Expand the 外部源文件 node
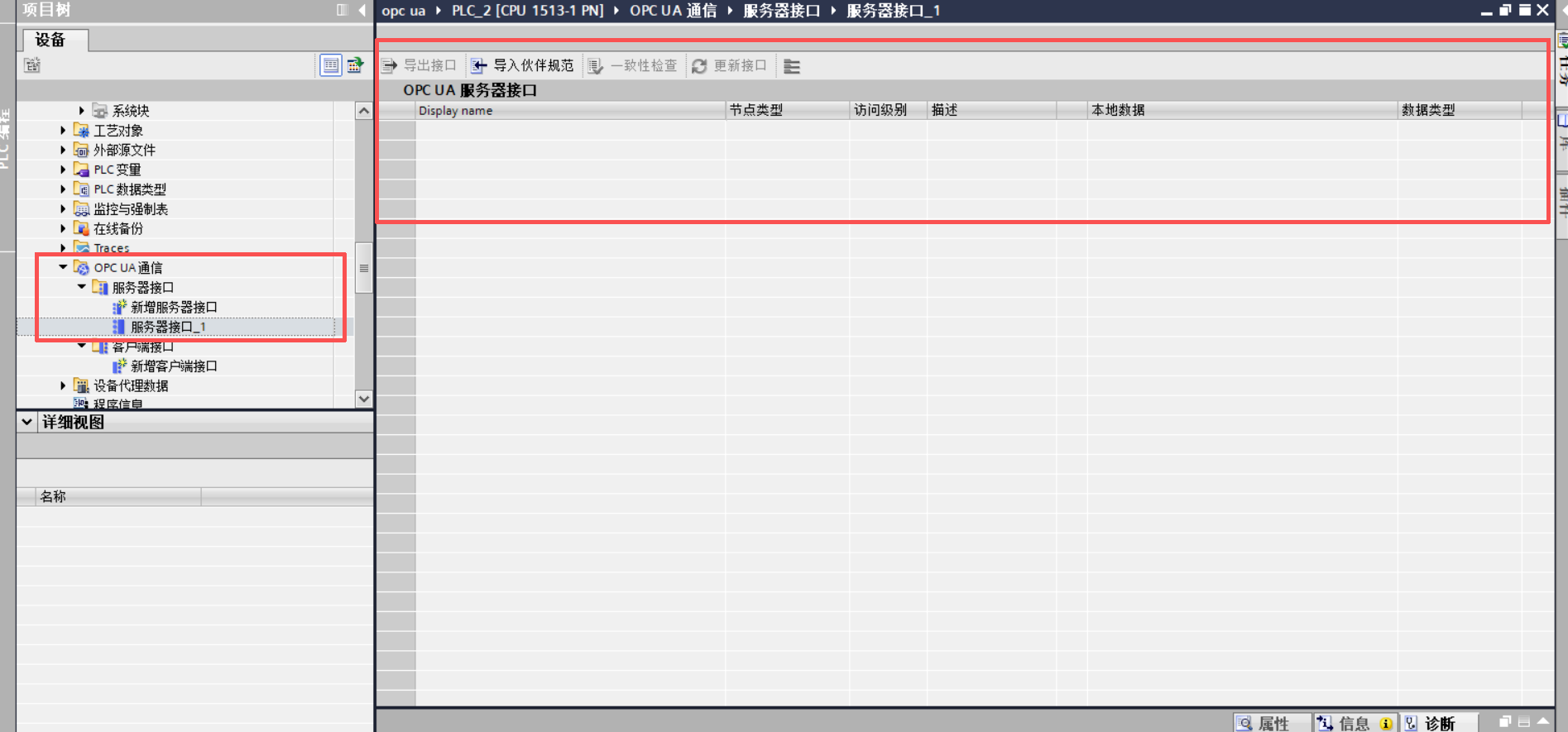This screenshot has width=1568, height=732. point(63,150)
